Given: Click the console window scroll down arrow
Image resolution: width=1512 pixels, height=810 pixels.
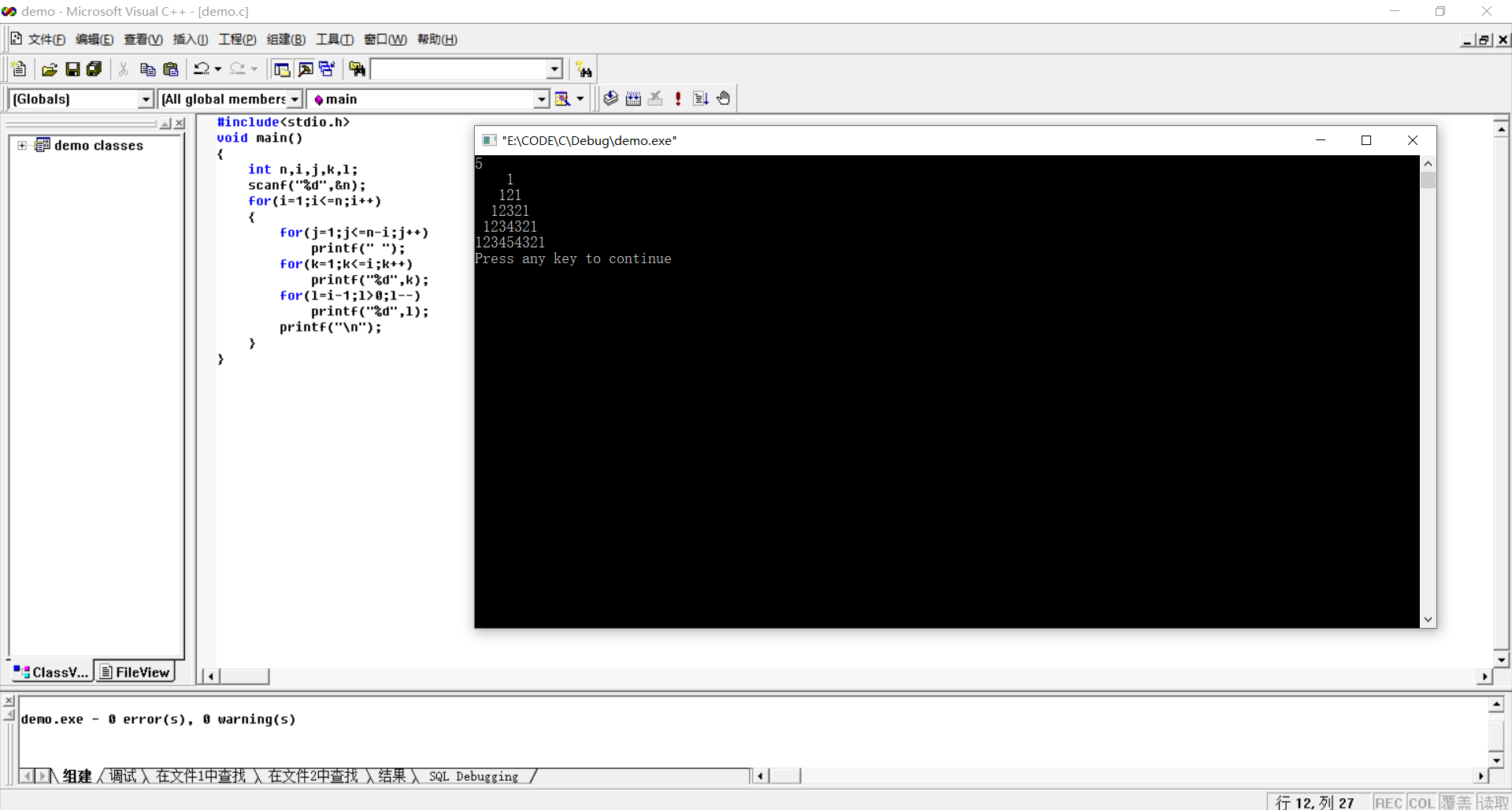Looking at the screenshot, I should [x=1428, y=620].
